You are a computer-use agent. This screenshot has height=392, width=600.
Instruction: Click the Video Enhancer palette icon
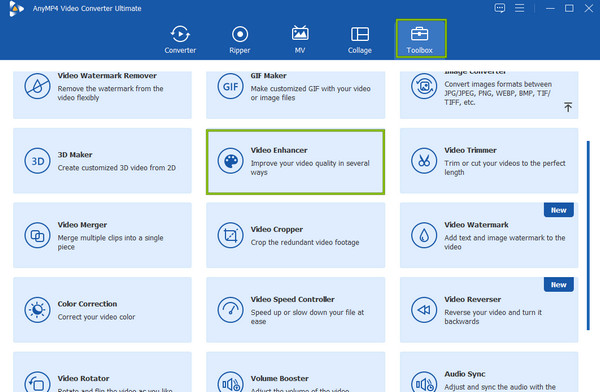pyautogui.click(x=230, y=161)
